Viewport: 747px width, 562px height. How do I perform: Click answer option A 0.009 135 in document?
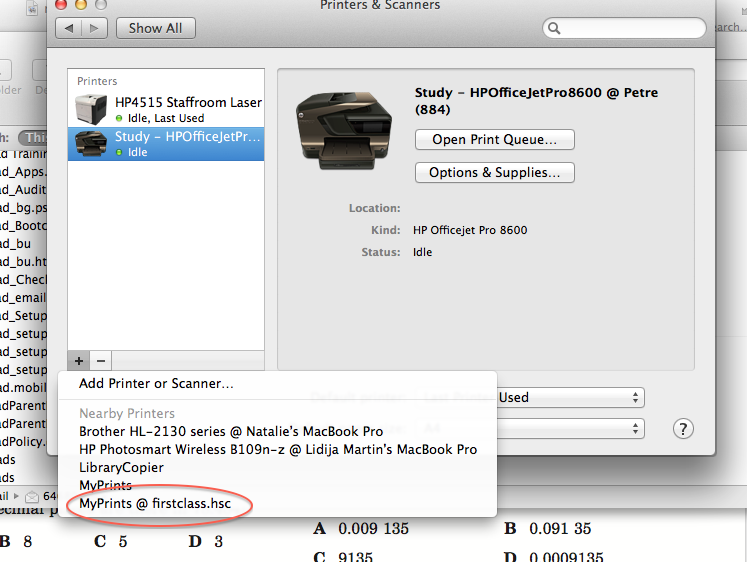click(361, 529)
